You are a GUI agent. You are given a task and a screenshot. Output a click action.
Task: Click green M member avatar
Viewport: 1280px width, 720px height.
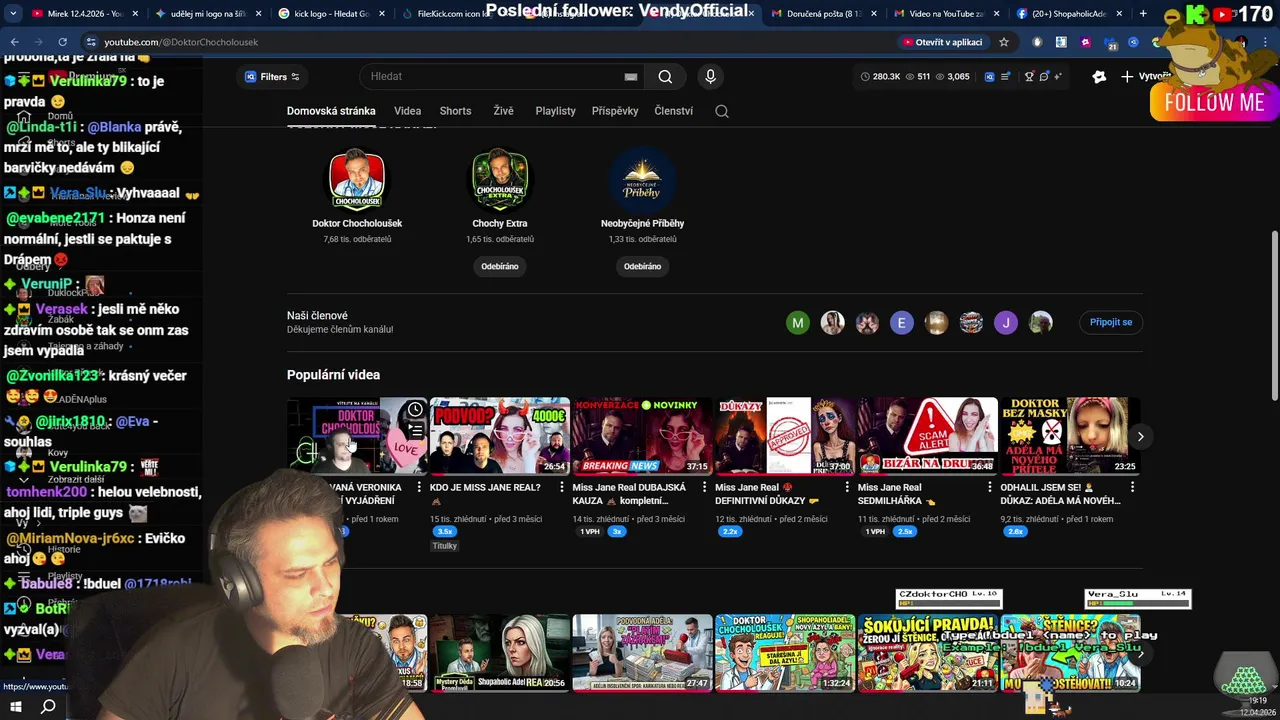click(797, 323)
